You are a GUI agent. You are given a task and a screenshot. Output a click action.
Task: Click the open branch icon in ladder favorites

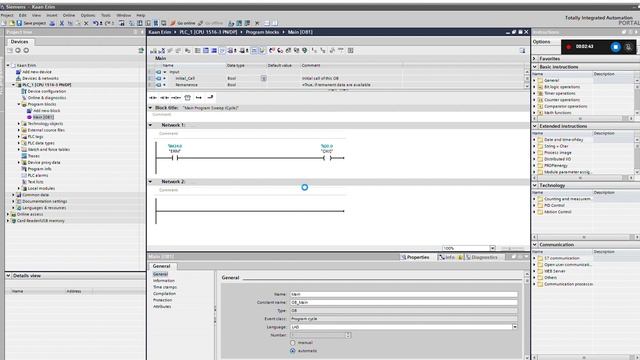coord(199,98)
